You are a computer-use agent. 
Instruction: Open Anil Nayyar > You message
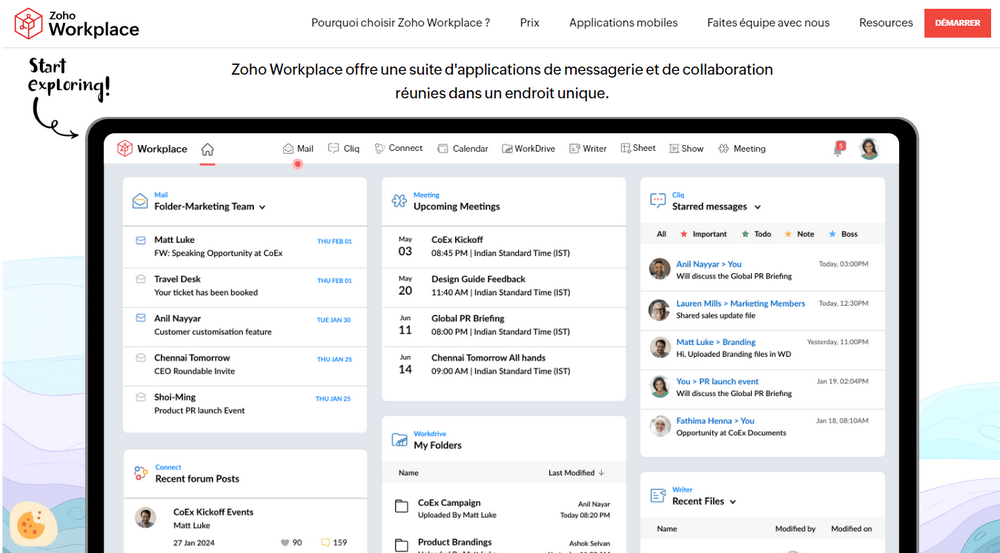(762, 270)
